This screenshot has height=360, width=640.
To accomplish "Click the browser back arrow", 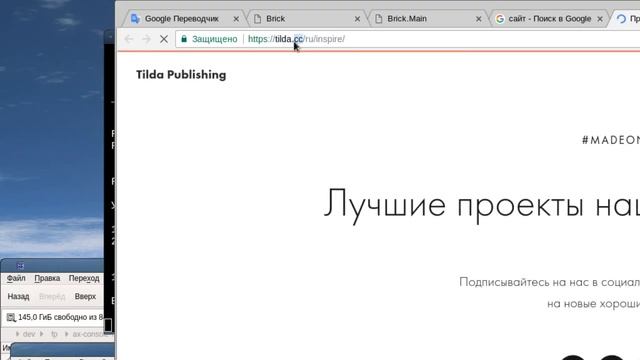I will [129, 39].
